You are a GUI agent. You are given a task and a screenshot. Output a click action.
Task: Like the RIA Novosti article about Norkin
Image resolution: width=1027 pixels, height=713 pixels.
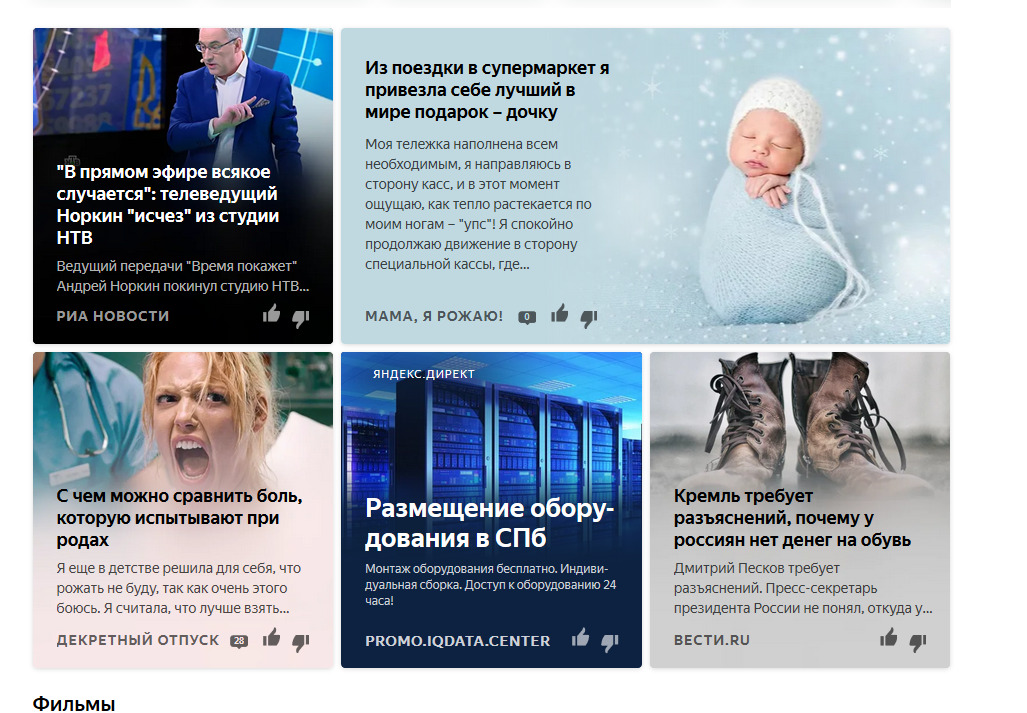tap(271, 314)
